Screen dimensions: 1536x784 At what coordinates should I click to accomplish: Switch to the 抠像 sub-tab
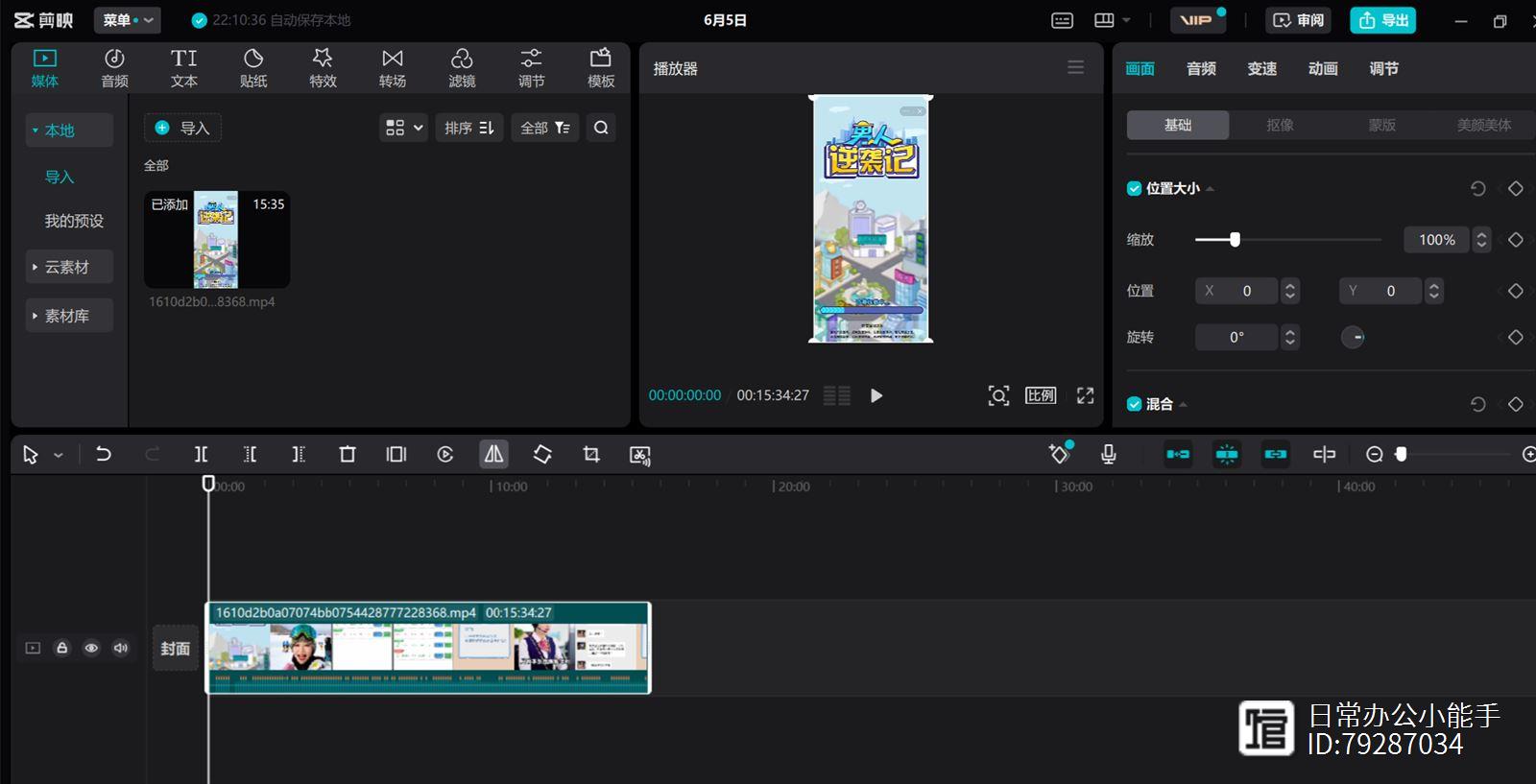pos(1280,125)
